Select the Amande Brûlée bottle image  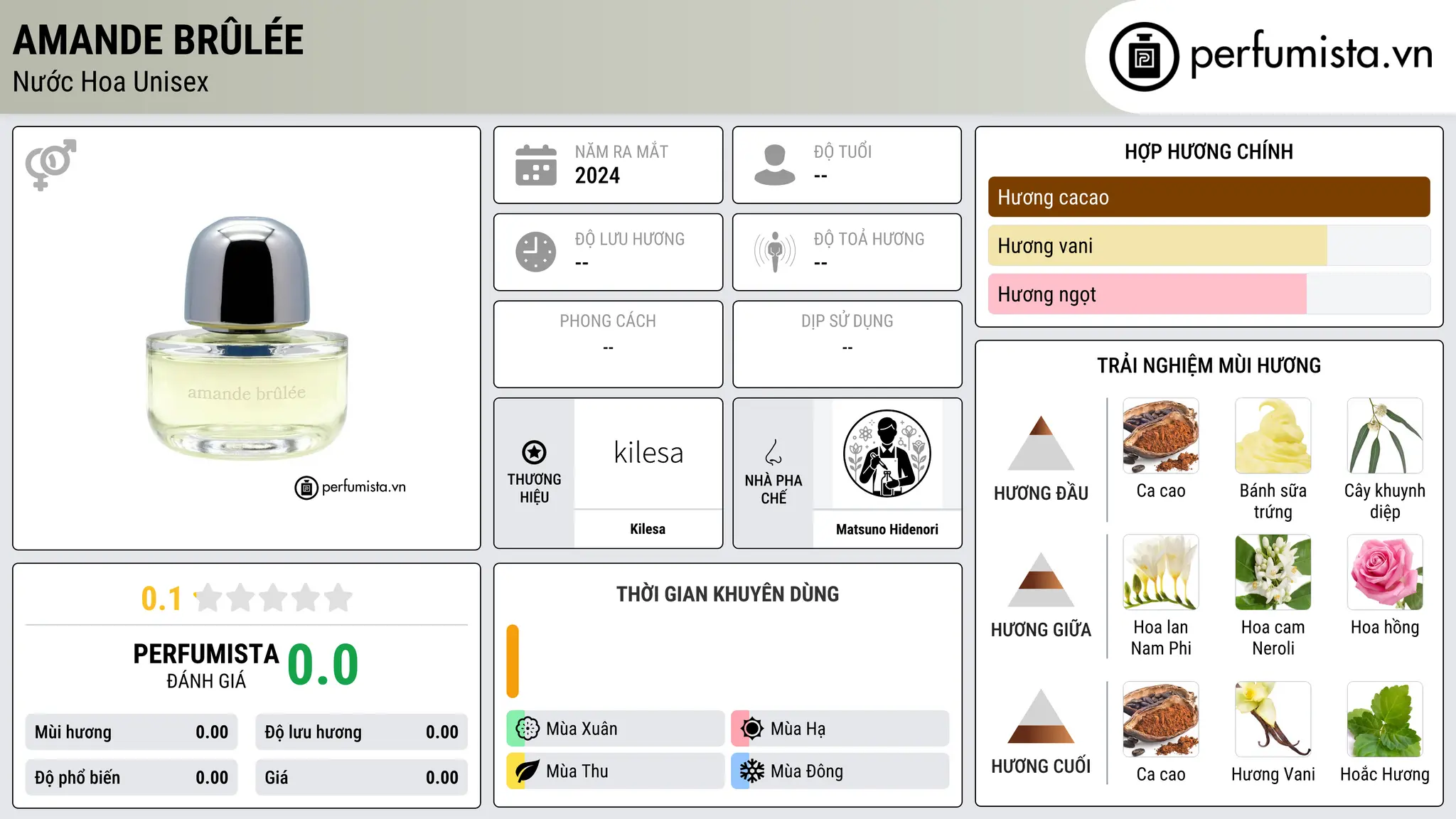tap(247, 338)
